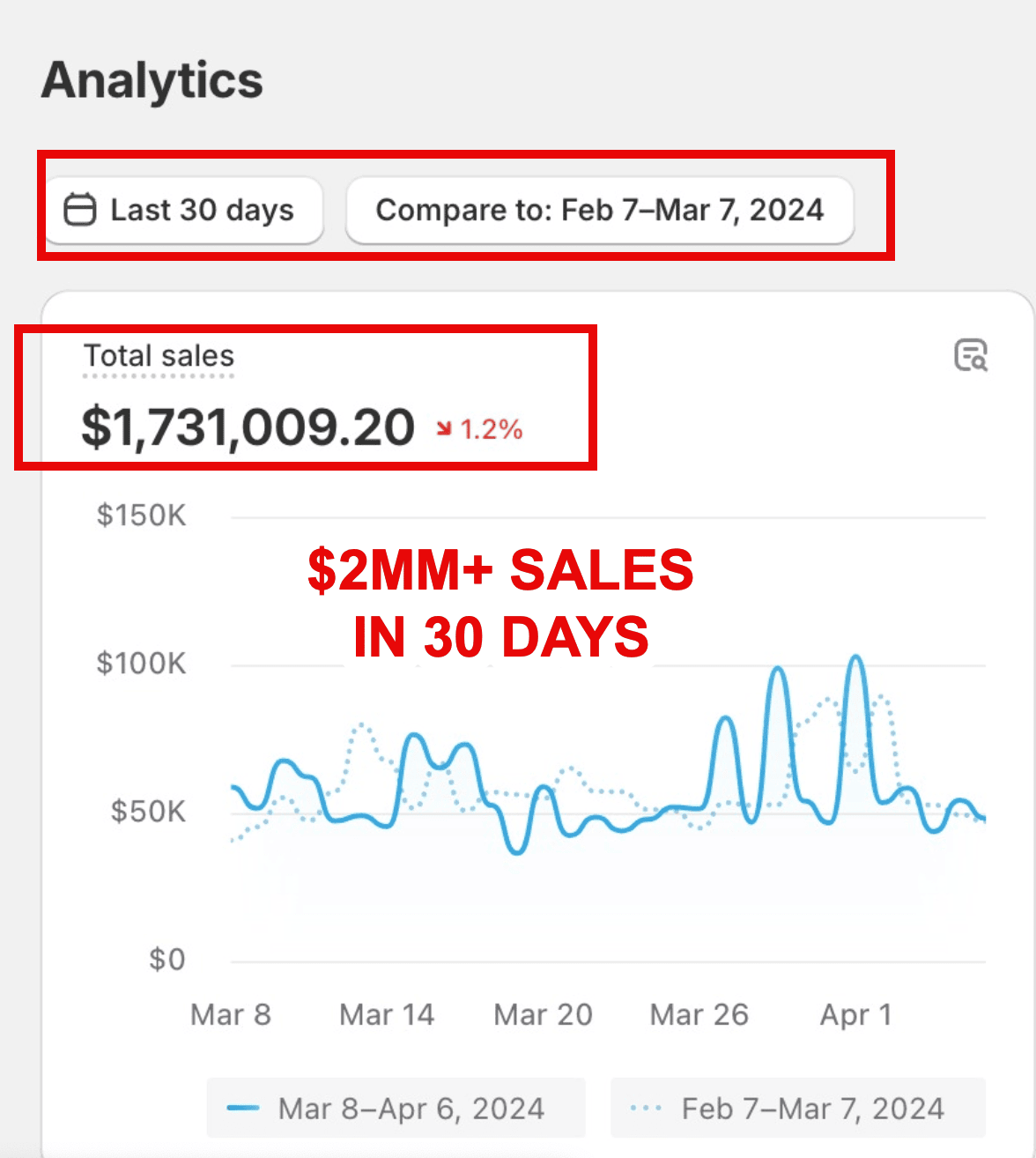Click the solid blue line legend swatch

click(243, 1108)
